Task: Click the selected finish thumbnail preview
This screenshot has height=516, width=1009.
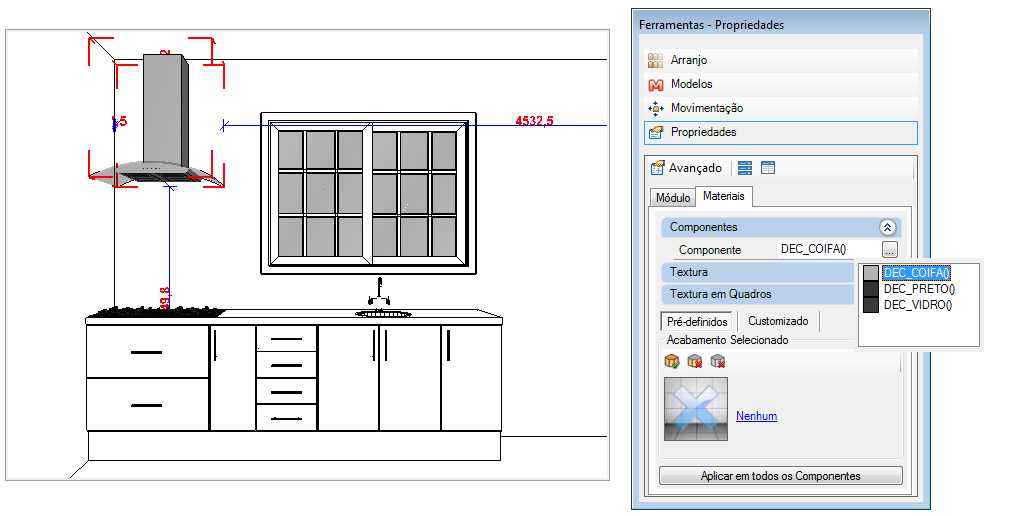Action: click(696, 409)
